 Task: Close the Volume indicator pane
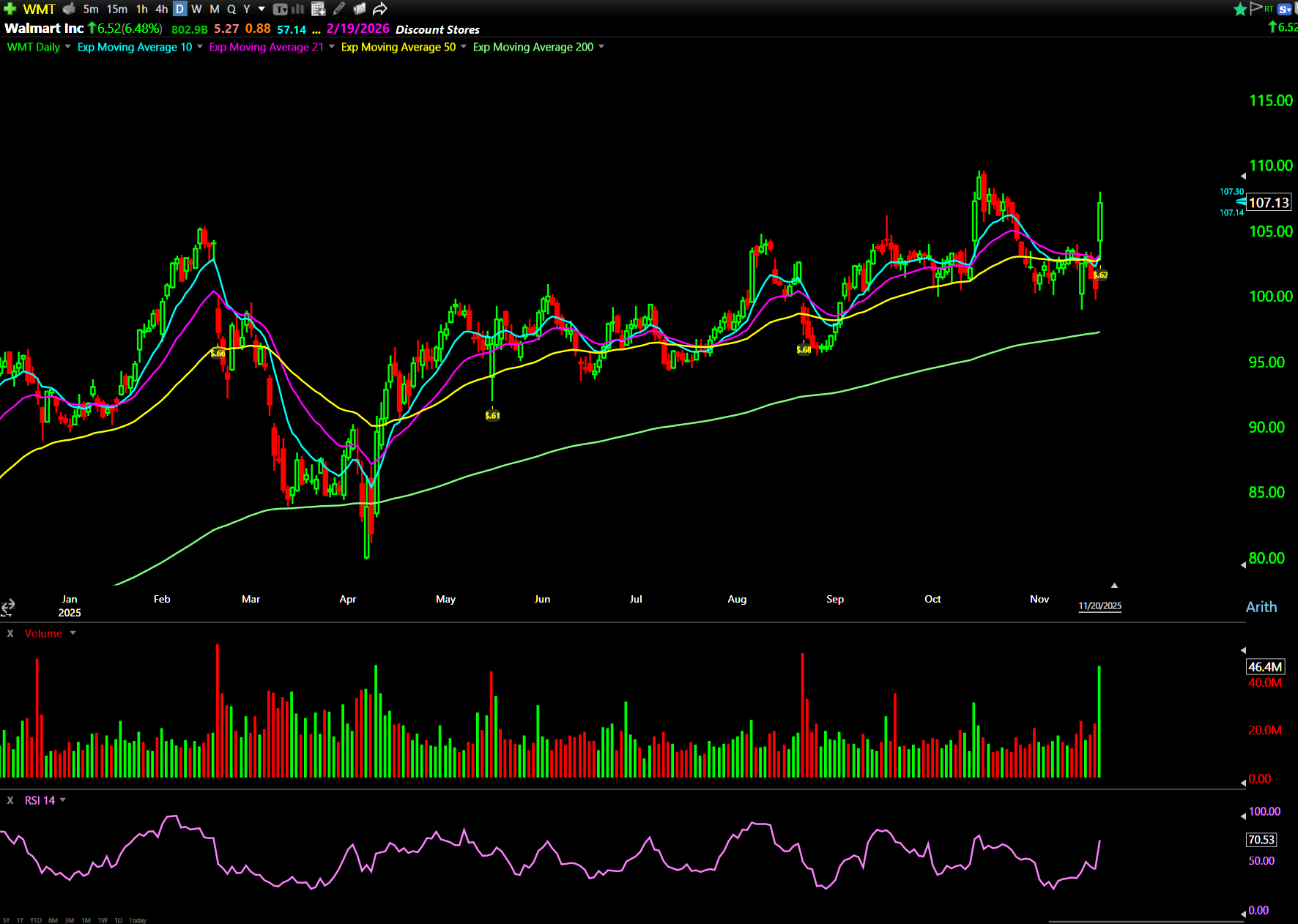[10, 633]
